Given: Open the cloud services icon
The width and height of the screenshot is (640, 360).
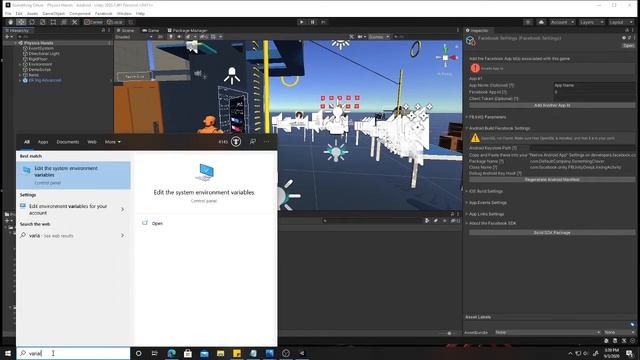Looking at the screenshot, I should tap(541, 22).
